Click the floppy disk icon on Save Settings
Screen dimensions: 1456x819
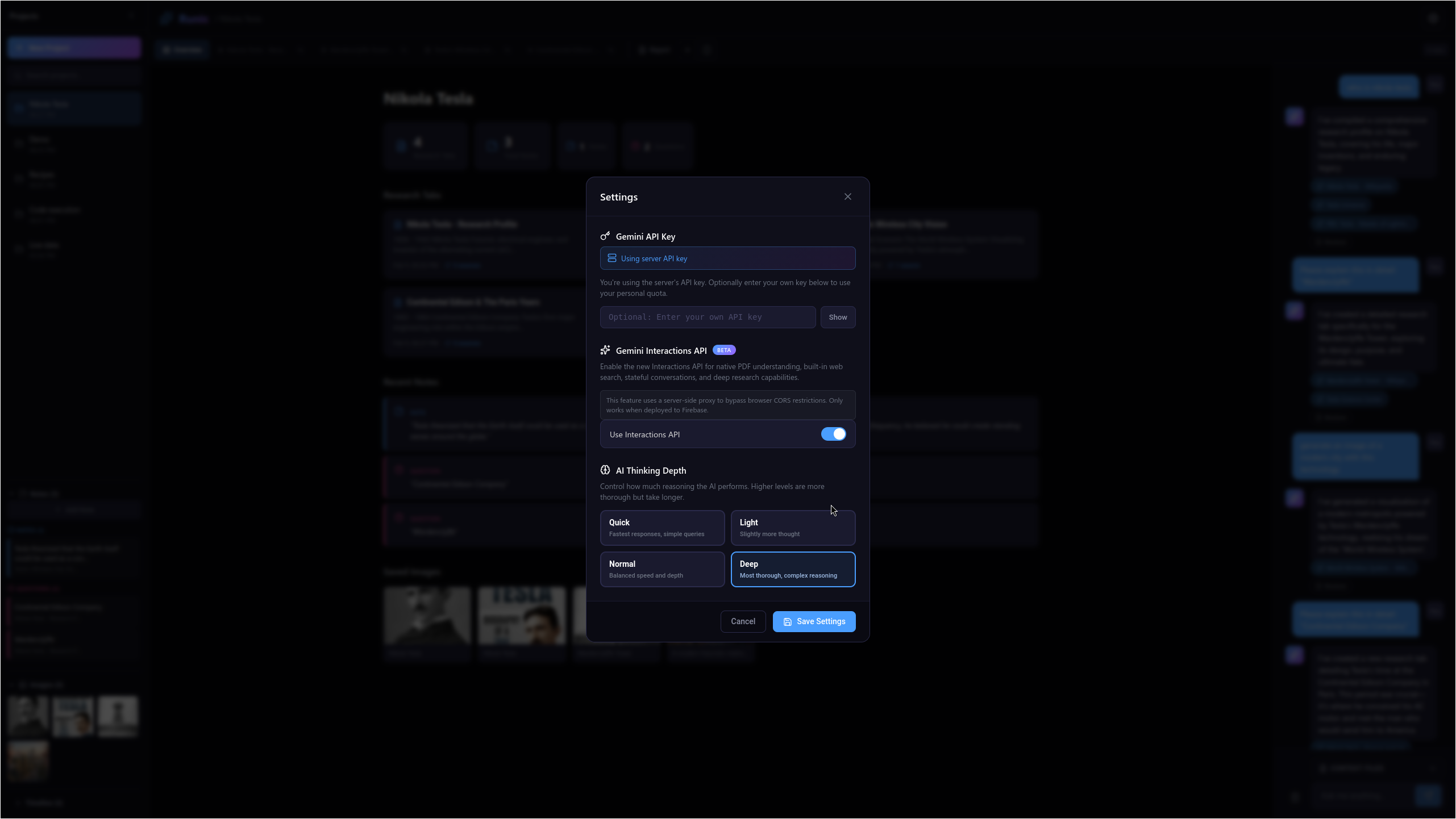coord(787,622)
